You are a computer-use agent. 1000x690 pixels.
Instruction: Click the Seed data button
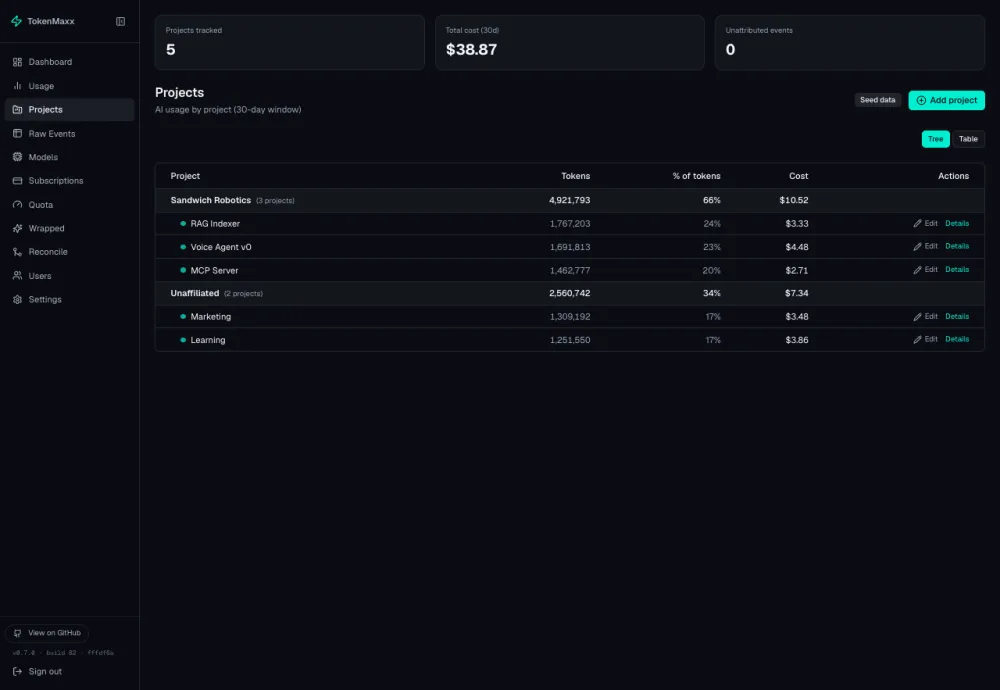(x=878, y=100)
